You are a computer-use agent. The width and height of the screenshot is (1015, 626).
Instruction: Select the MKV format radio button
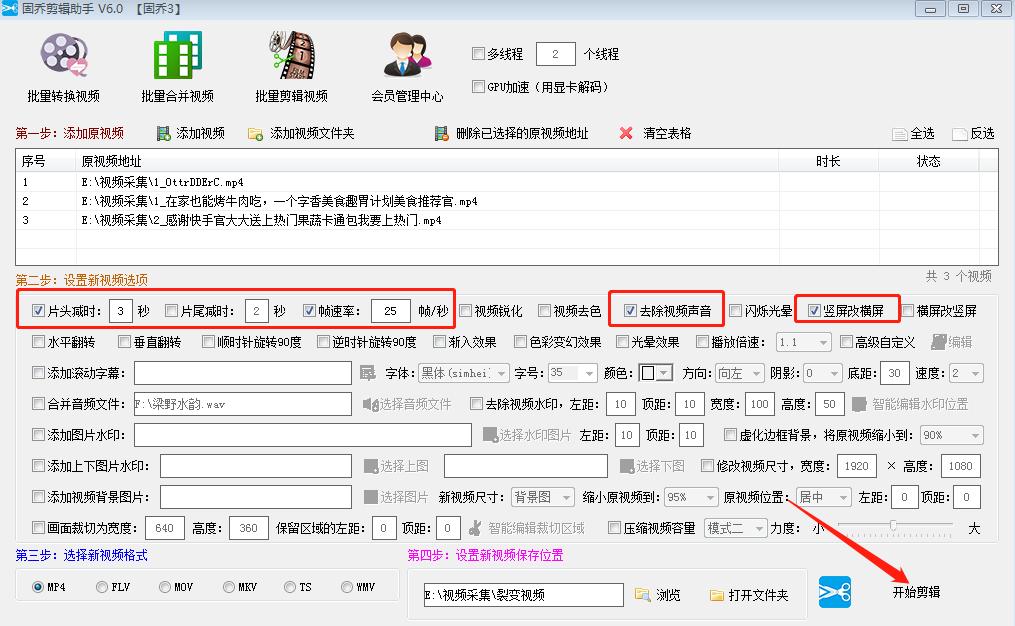pos(229,587)
